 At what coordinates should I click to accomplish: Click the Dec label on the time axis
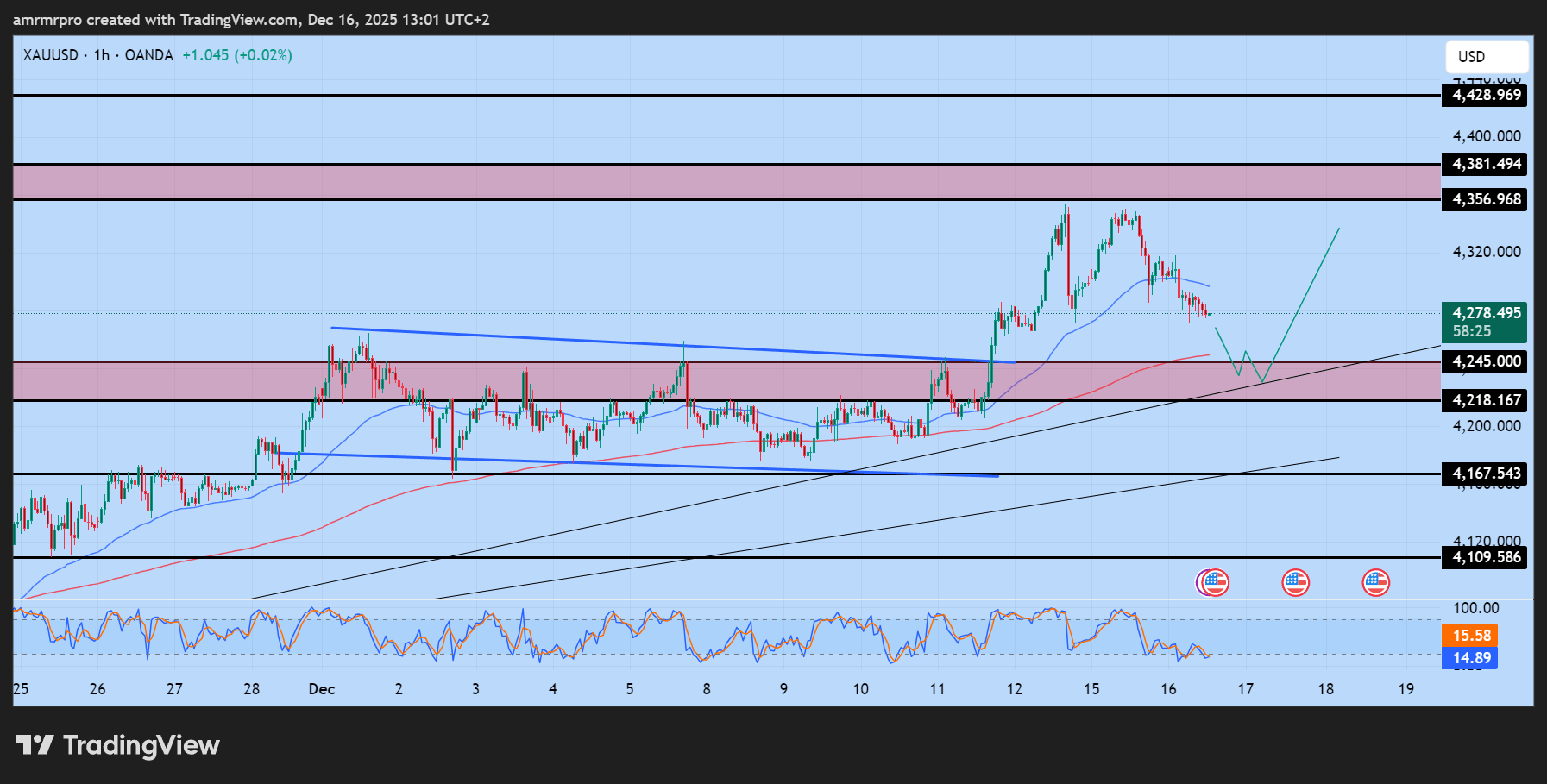coord(322,689)
